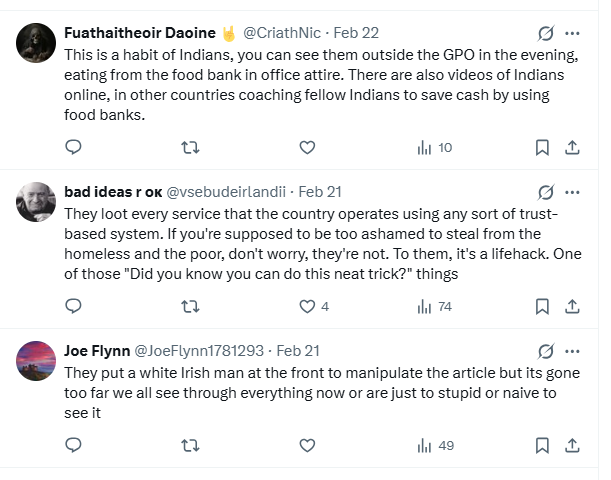611x480 pixels.
Task: Click Grok icon on Fuathaitheoir Daoine's tweet
Action: coord(546,33)
